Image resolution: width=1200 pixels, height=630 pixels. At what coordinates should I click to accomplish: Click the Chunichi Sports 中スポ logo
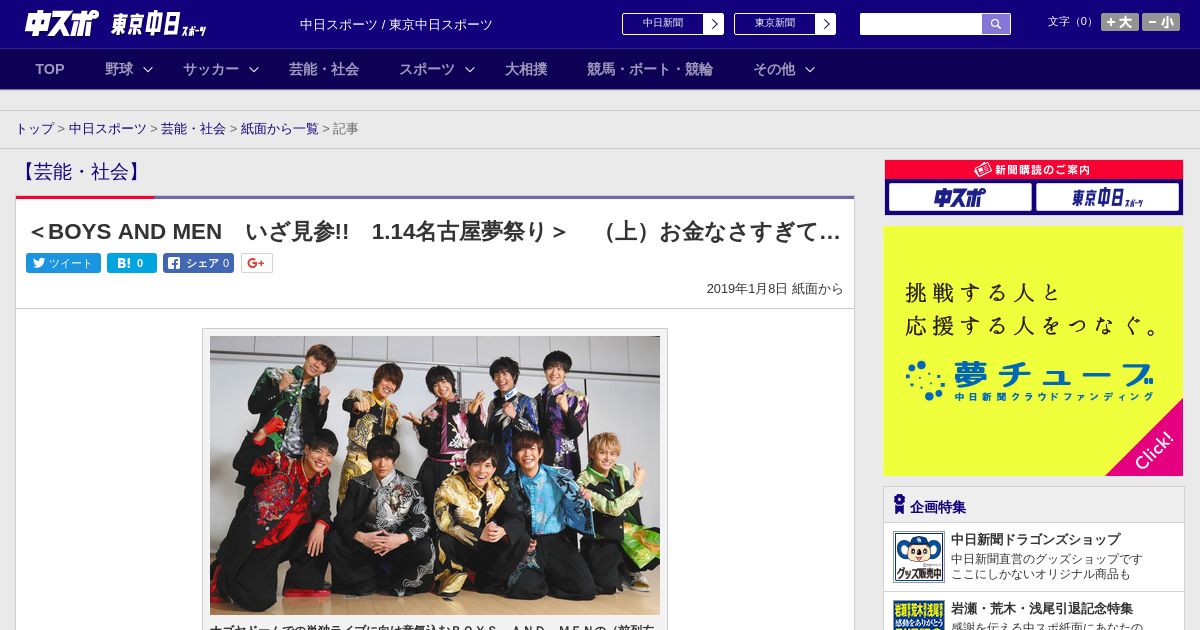(62, 23)
